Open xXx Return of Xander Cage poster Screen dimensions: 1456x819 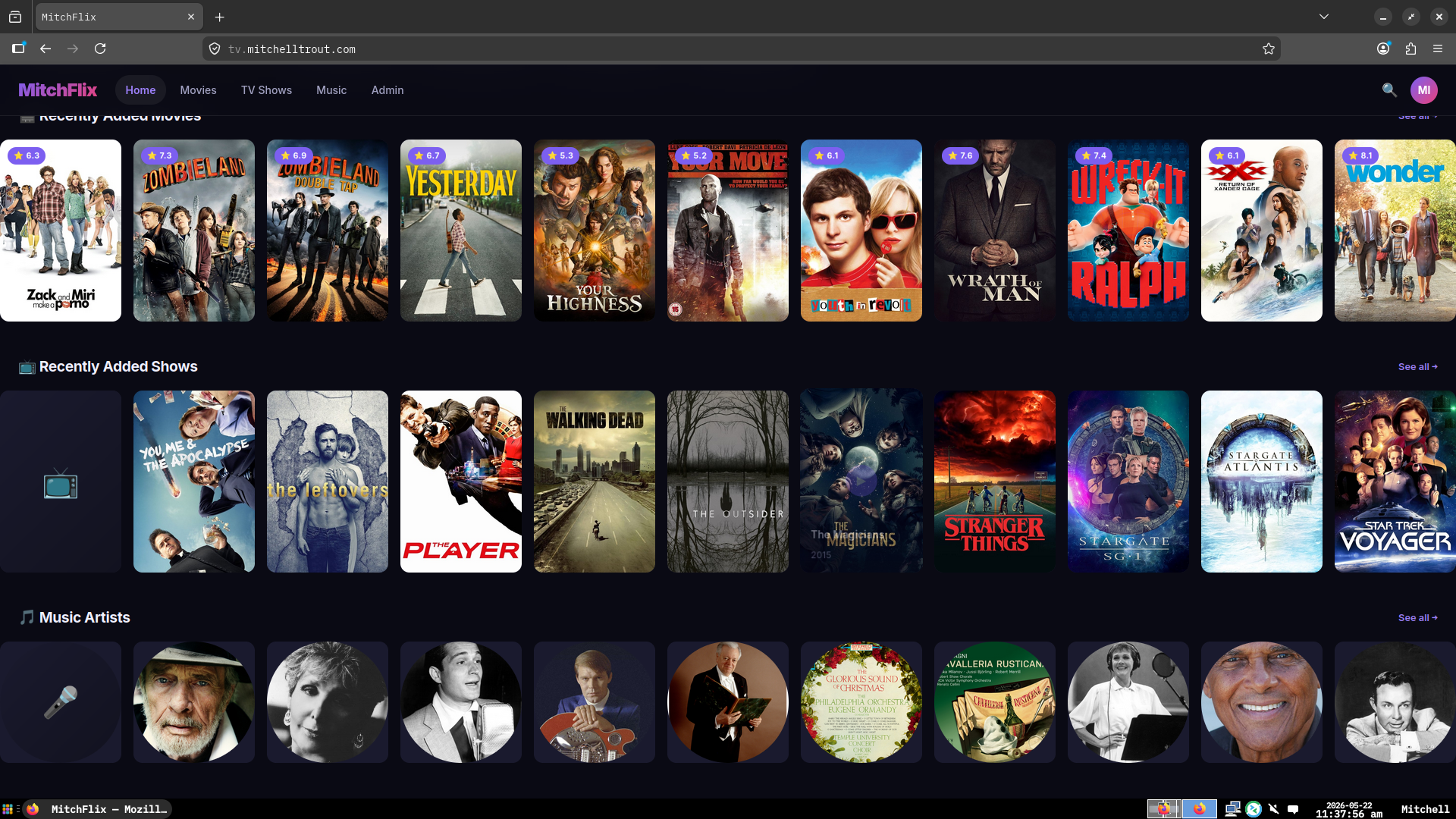coord(1262,231)
